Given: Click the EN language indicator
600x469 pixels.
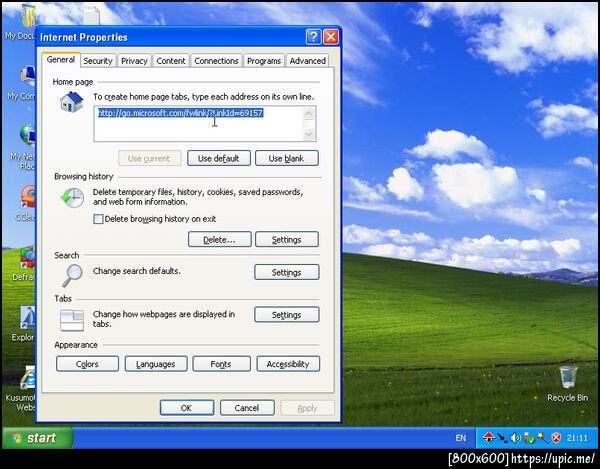Looking at the screenshot, I should tap(461, 438).
